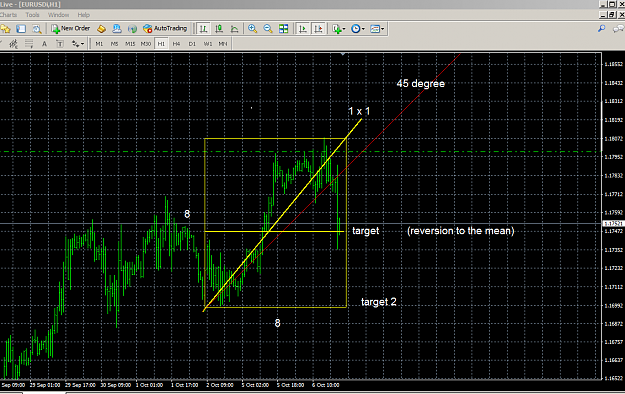
Task: Select the M1 timeframe
Action: (x=99, y=44)
